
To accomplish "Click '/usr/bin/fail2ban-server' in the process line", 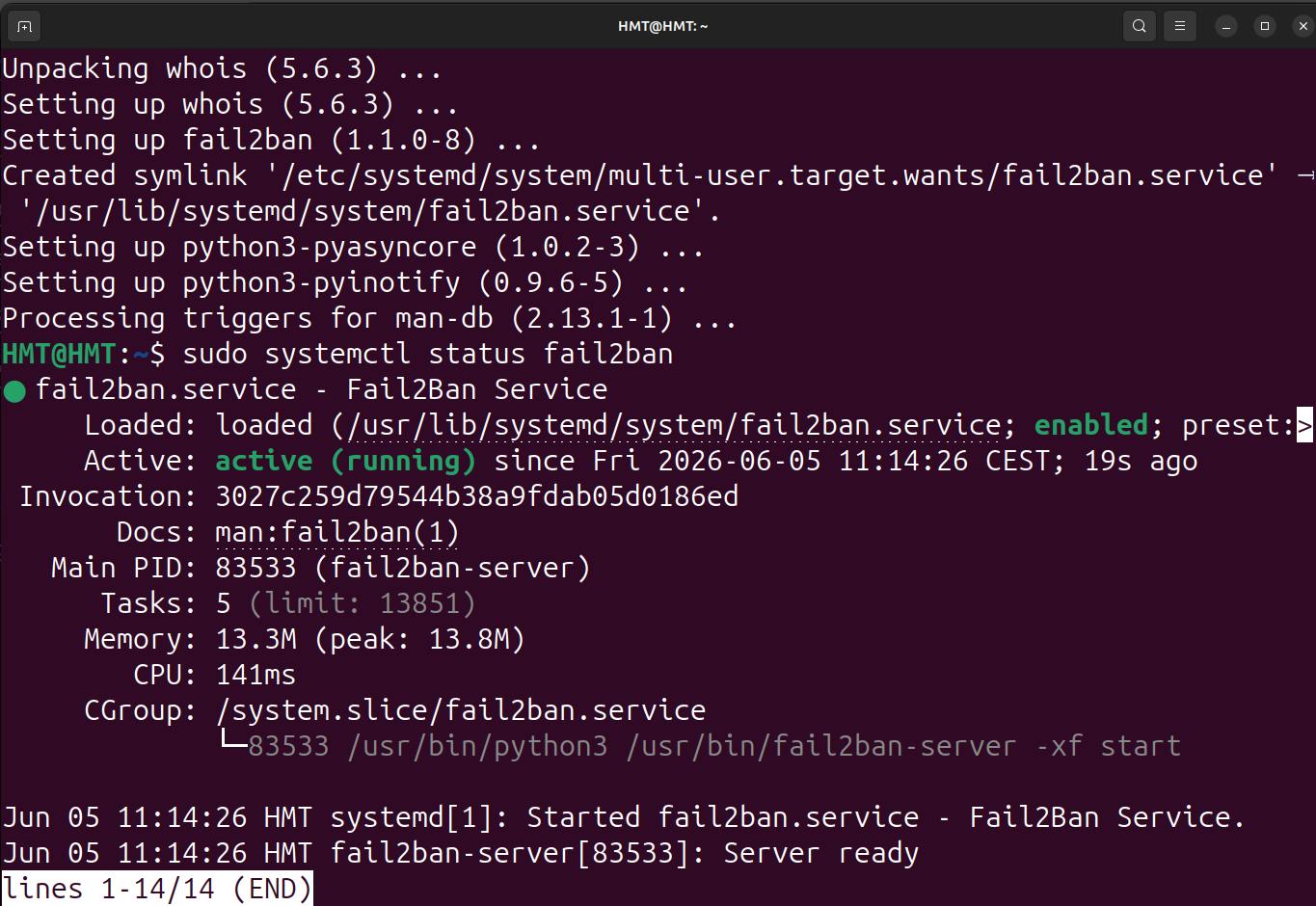I will tap(821, 746).
